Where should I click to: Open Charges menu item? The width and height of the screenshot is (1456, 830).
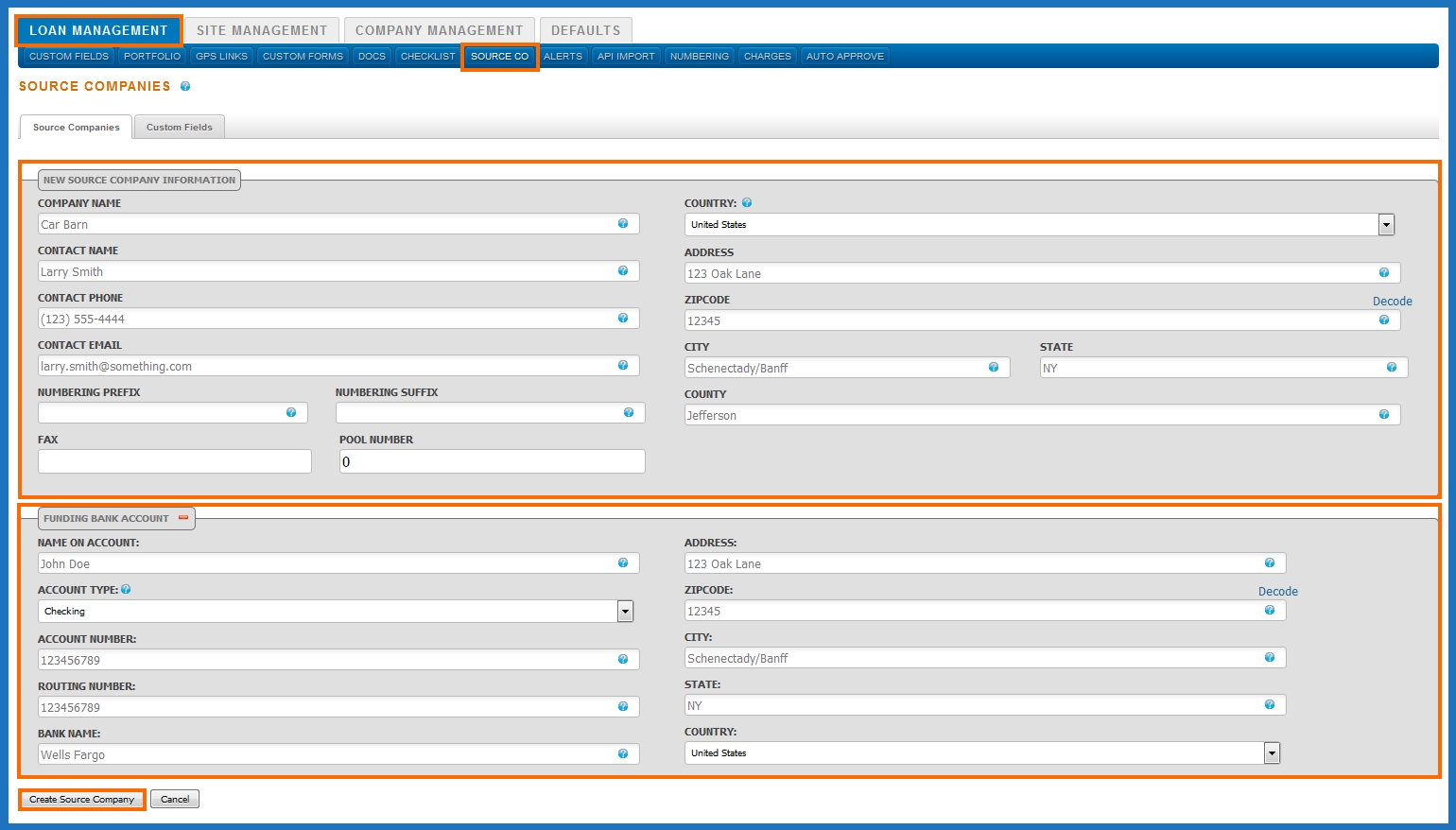click(768, 57)
